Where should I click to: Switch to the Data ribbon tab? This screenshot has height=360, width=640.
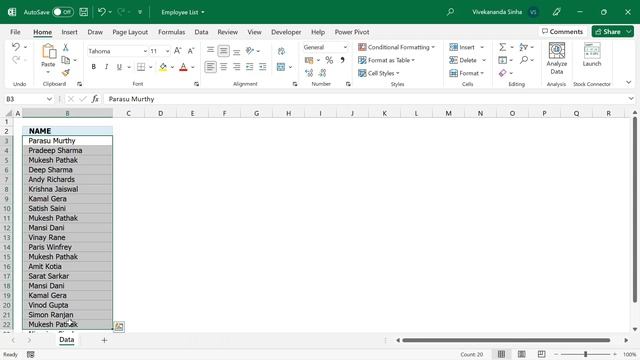point(201,32)
